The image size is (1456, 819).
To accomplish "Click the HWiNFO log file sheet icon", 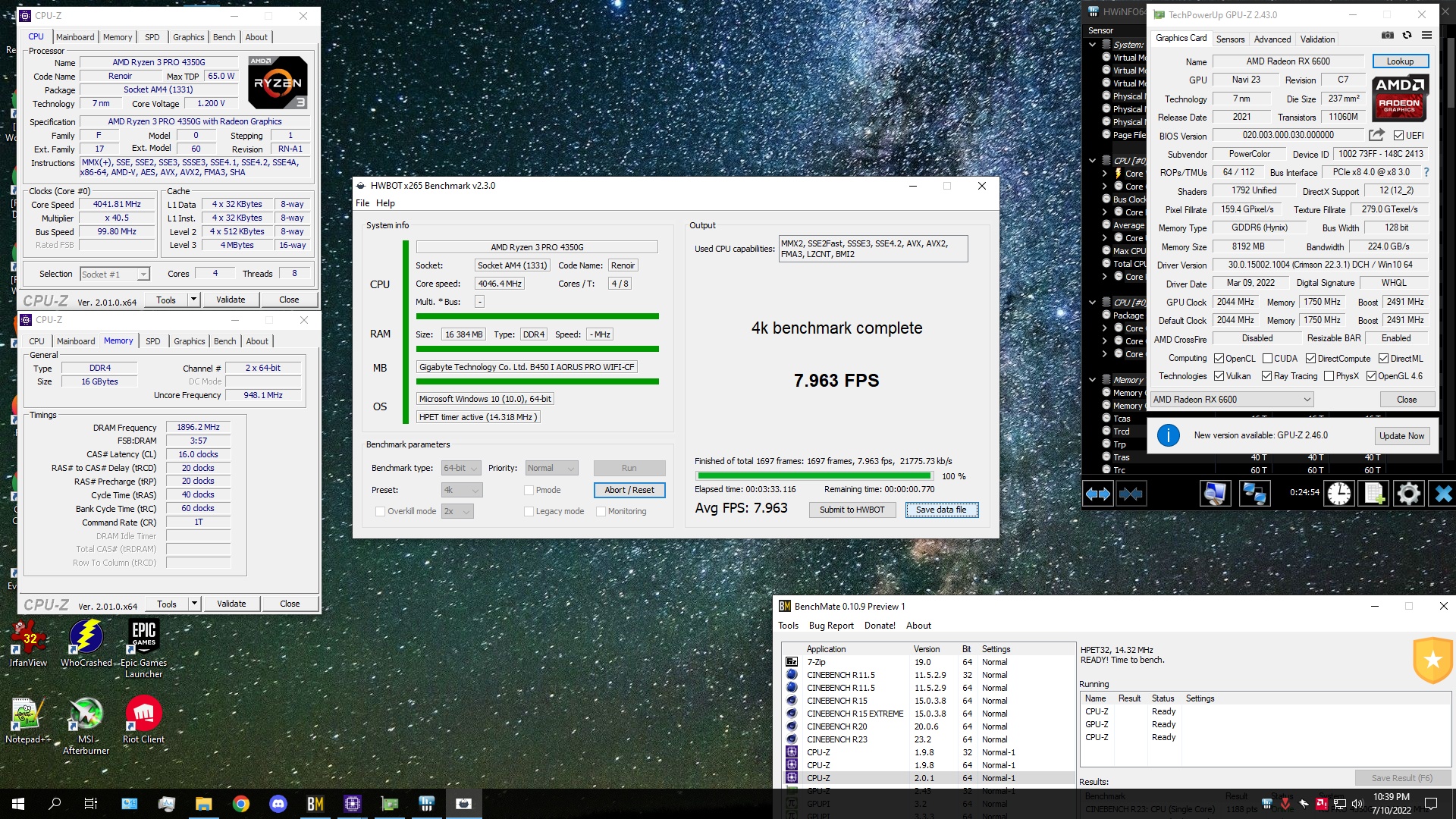I will (x=1375, y=494).
